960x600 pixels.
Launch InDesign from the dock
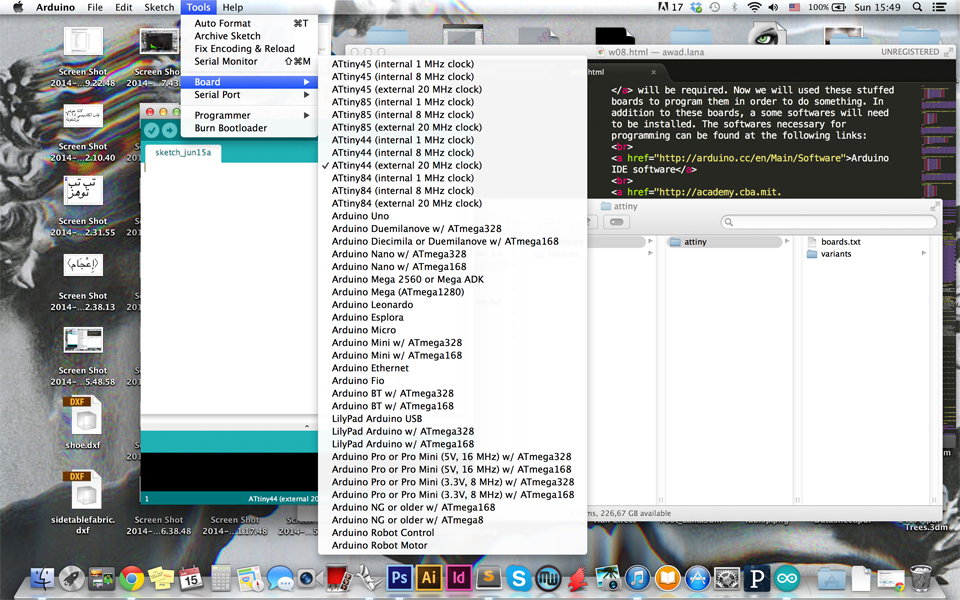click(458, 578)
